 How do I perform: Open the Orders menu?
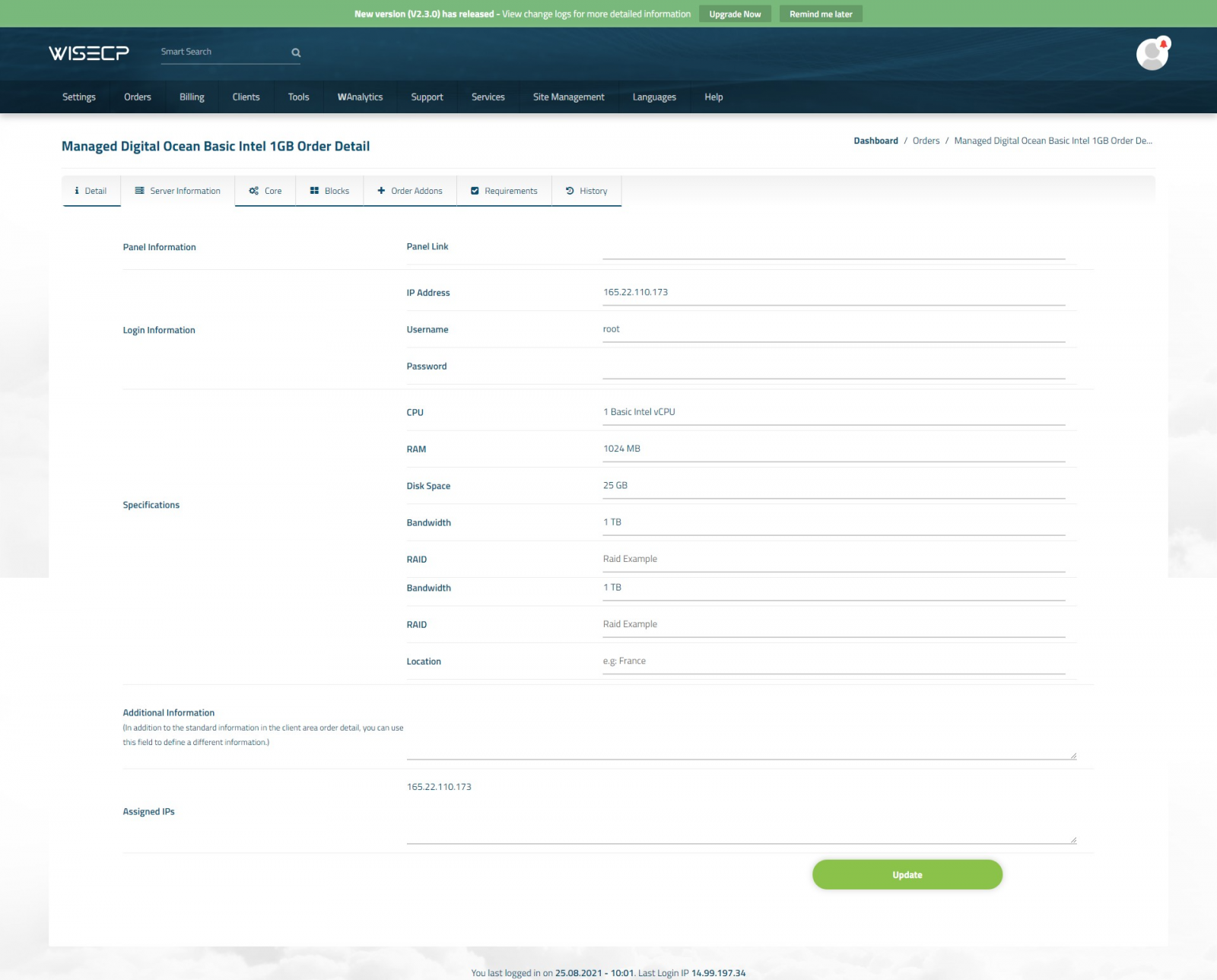(138, 97)
